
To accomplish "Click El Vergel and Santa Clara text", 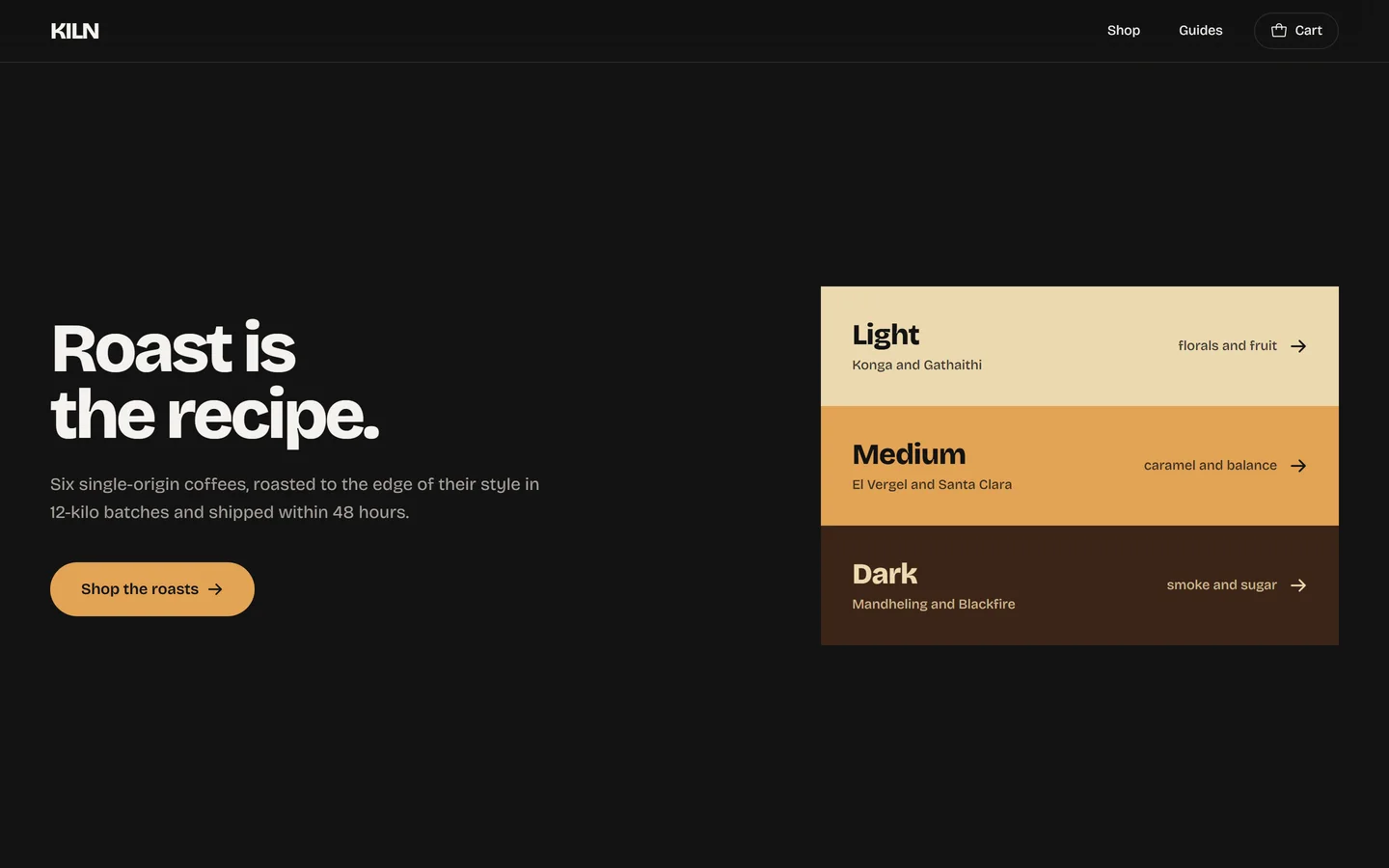I will tap(932, 484).
